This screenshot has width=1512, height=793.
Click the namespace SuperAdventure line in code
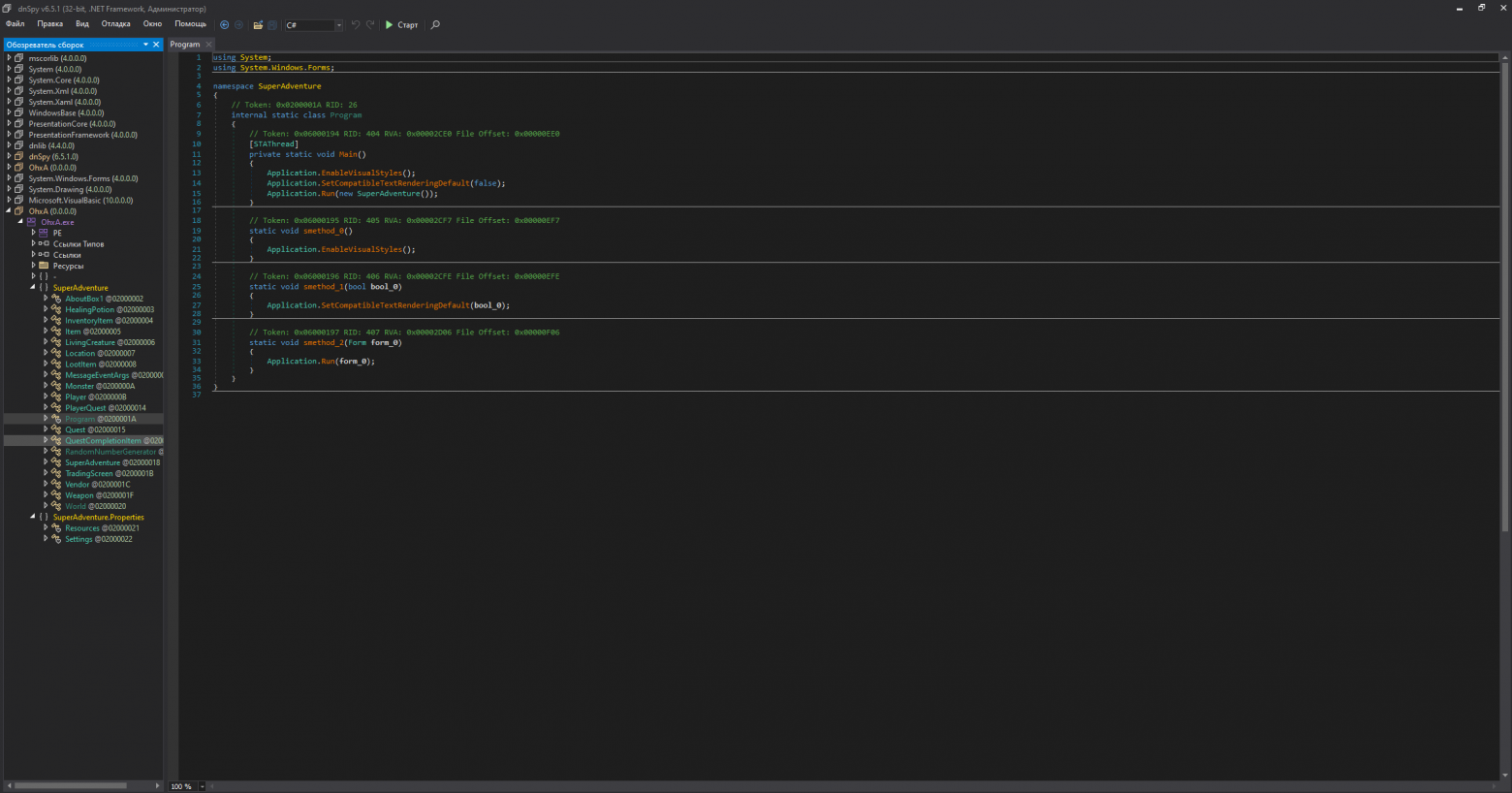(267, 86)
